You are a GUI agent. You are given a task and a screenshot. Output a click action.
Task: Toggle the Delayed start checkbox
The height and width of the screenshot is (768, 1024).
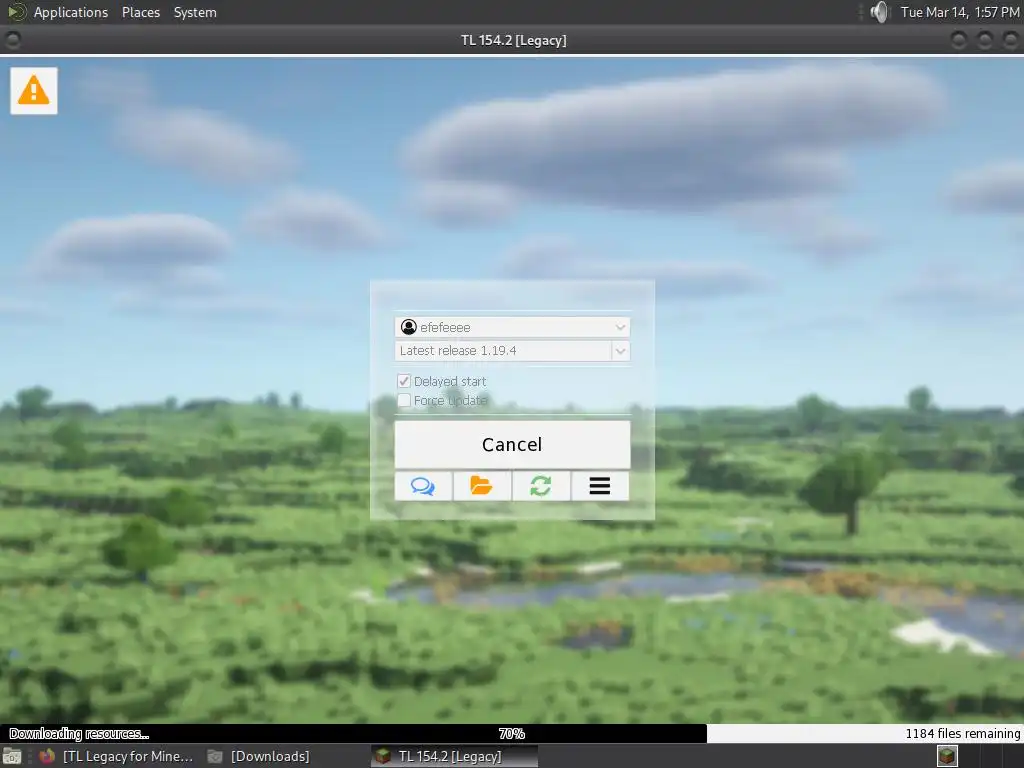404,381
